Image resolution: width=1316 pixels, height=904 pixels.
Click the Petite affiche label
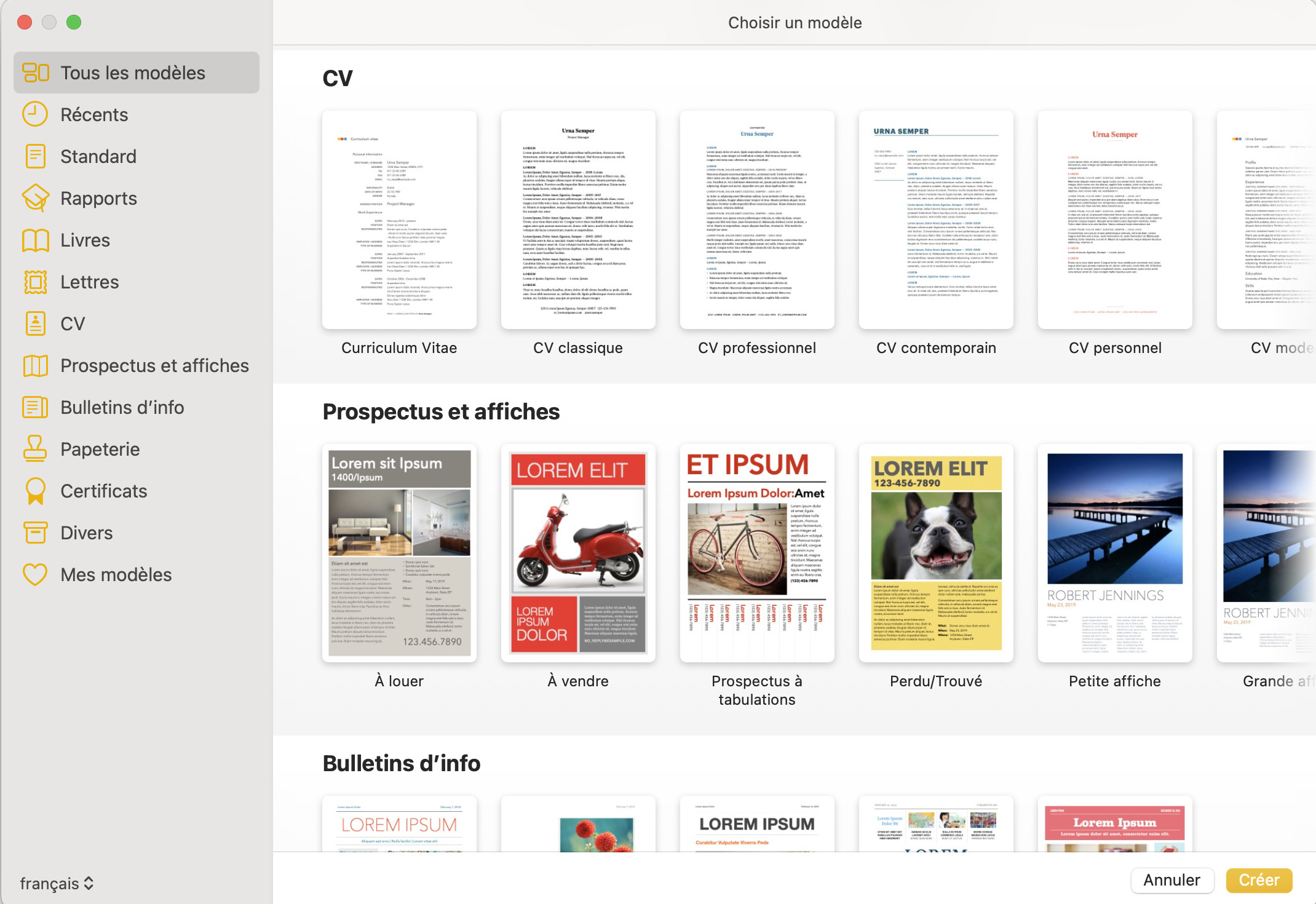1115,681
